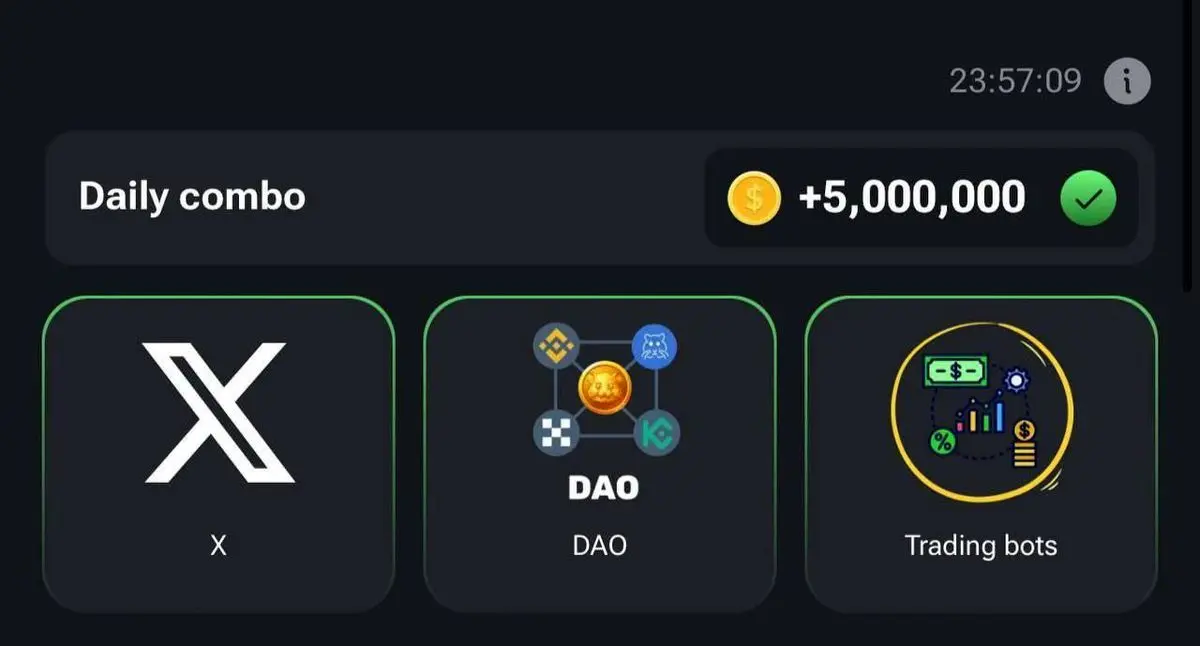The width and height of the screenshot is (1200, 646).
Task: Click the 23:57:09 countdown timer
Action: 1015,81
